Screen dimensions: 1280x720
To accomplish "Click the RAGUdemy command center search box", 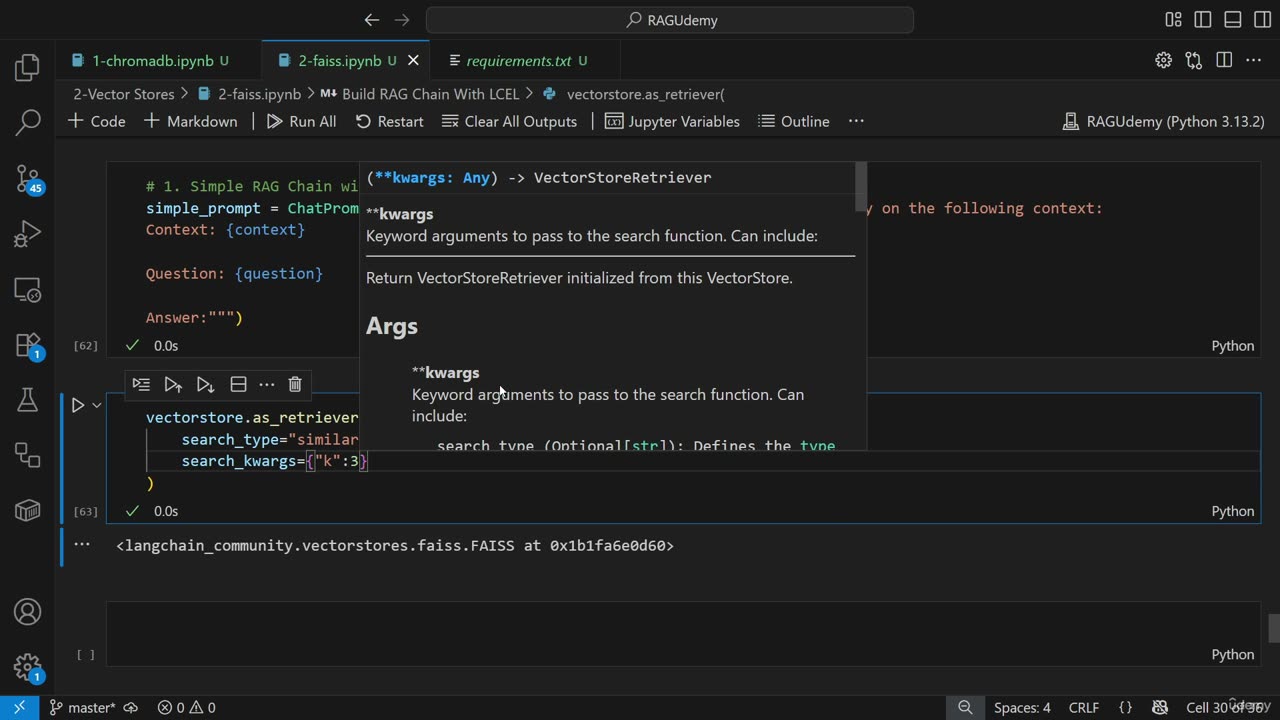I will (670, 20).
